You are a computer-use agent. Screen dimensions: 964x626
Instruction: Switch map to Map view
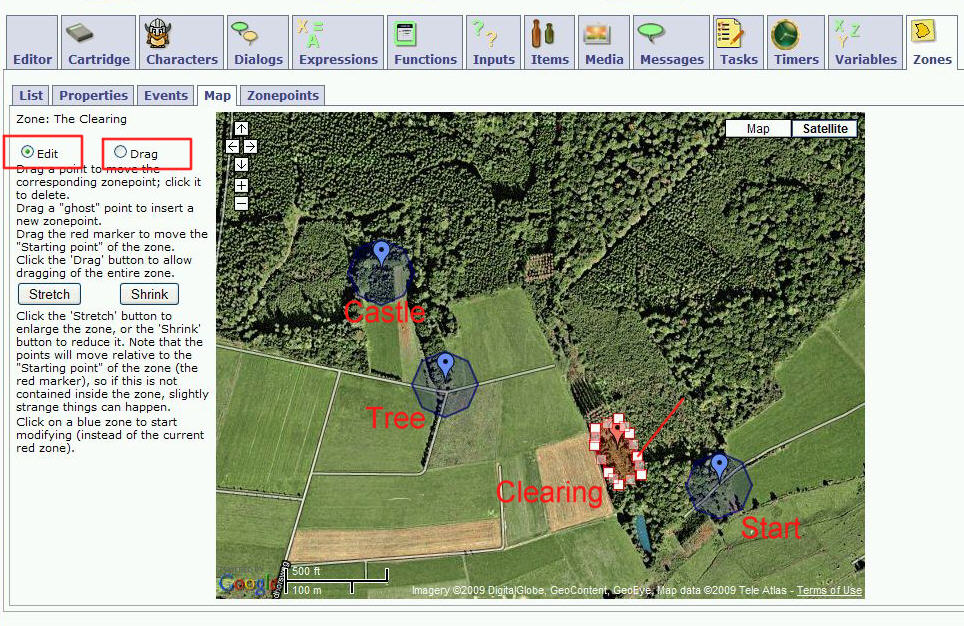[758, 129]
